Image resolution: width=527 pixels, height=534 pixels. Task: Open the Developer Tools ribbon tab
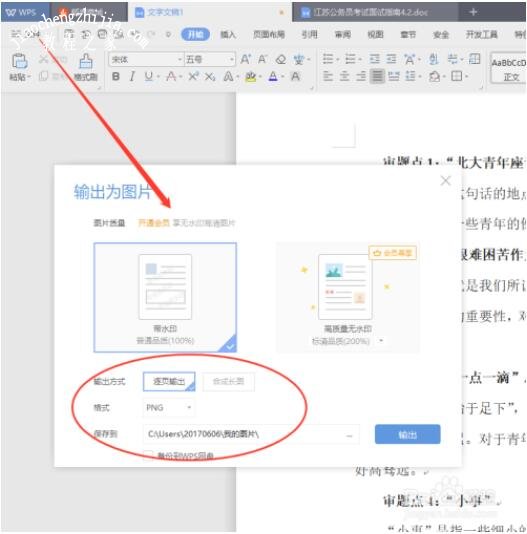(x=482, y=34)
